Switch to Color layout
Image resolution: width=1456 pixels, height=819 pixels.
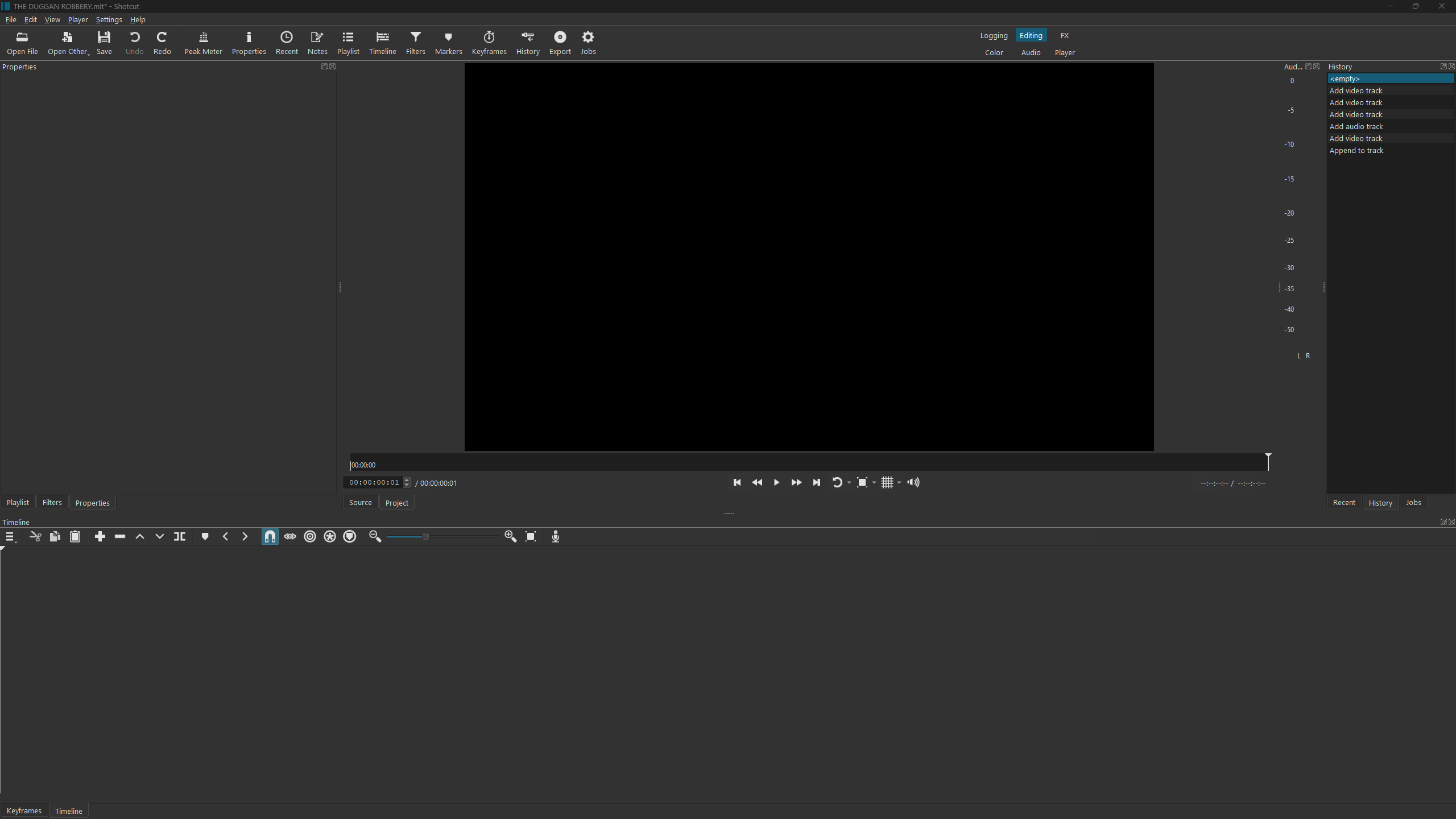pos(994,52)
